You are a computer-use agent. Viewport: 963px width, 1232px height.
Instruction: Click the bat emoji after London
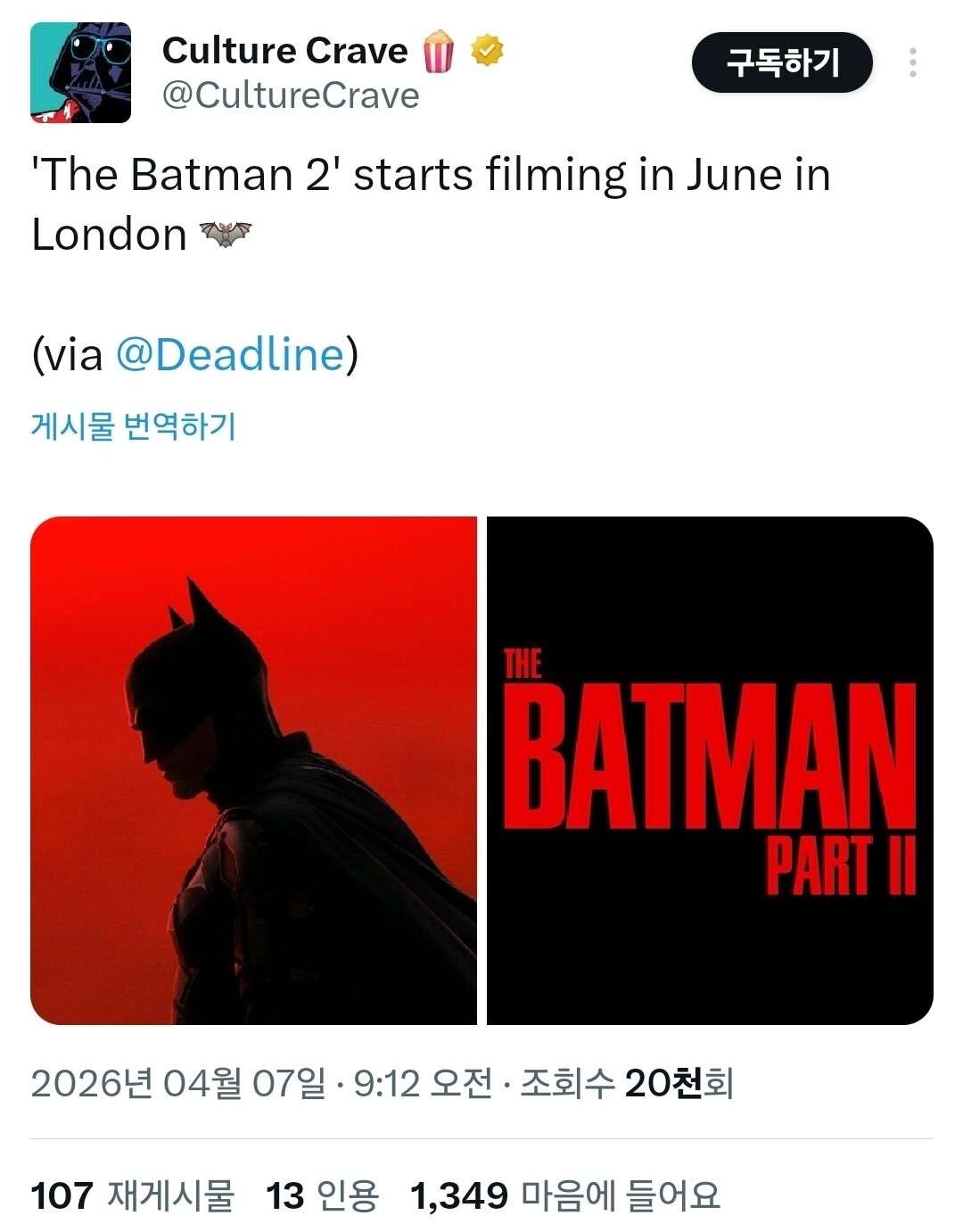coord(226,235)
